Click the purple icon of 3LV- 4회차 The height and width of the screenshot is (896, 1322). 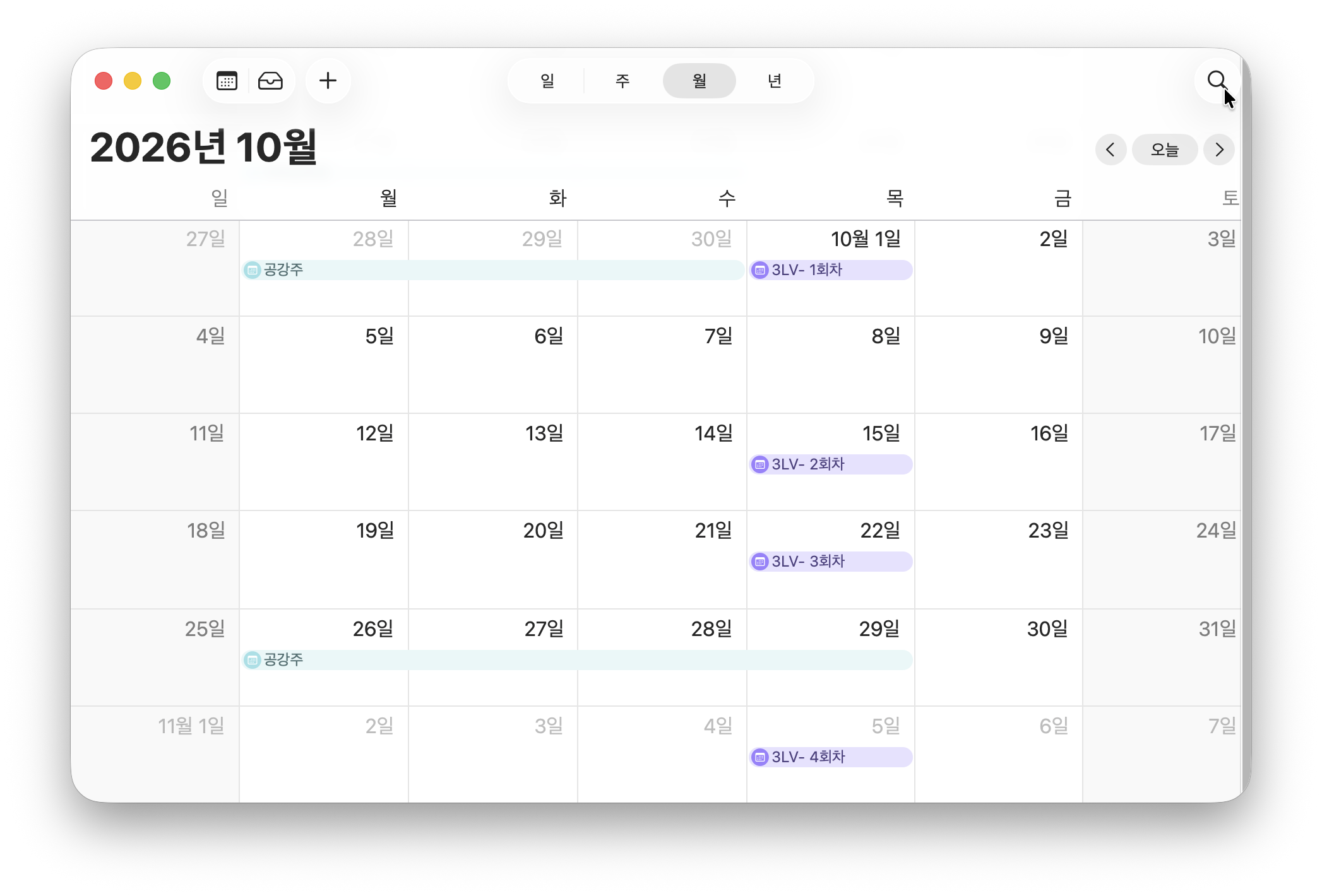coord(760,757)
